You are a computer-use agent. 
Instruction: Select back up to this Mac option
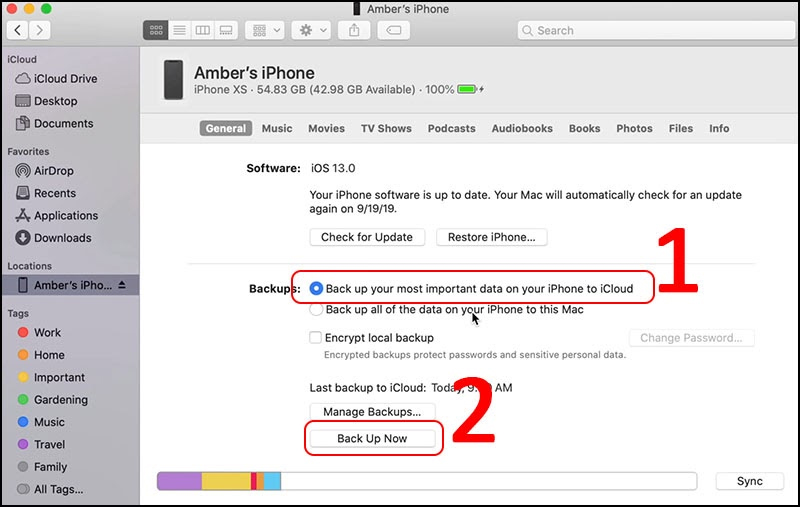pos(316,310)
